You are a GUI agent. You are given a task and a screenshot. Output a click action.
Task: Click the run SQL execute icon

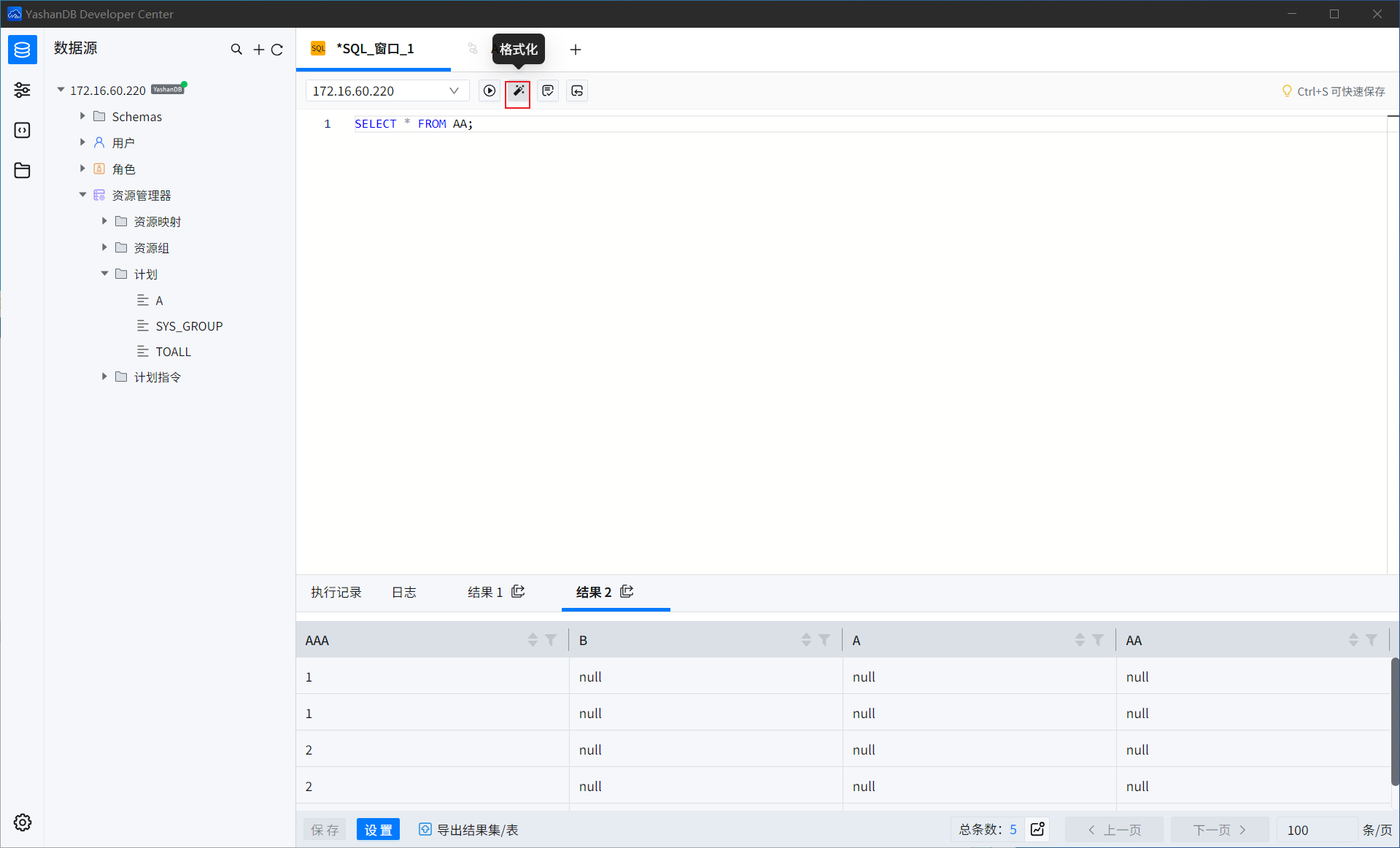(489, 90)
